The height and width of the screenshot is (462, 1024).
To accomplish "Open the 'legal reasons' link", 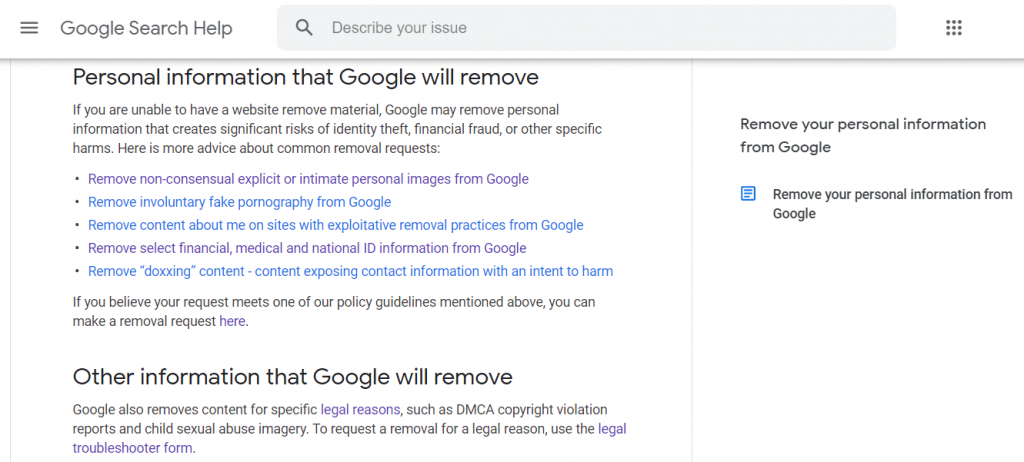I will point(360,410).
